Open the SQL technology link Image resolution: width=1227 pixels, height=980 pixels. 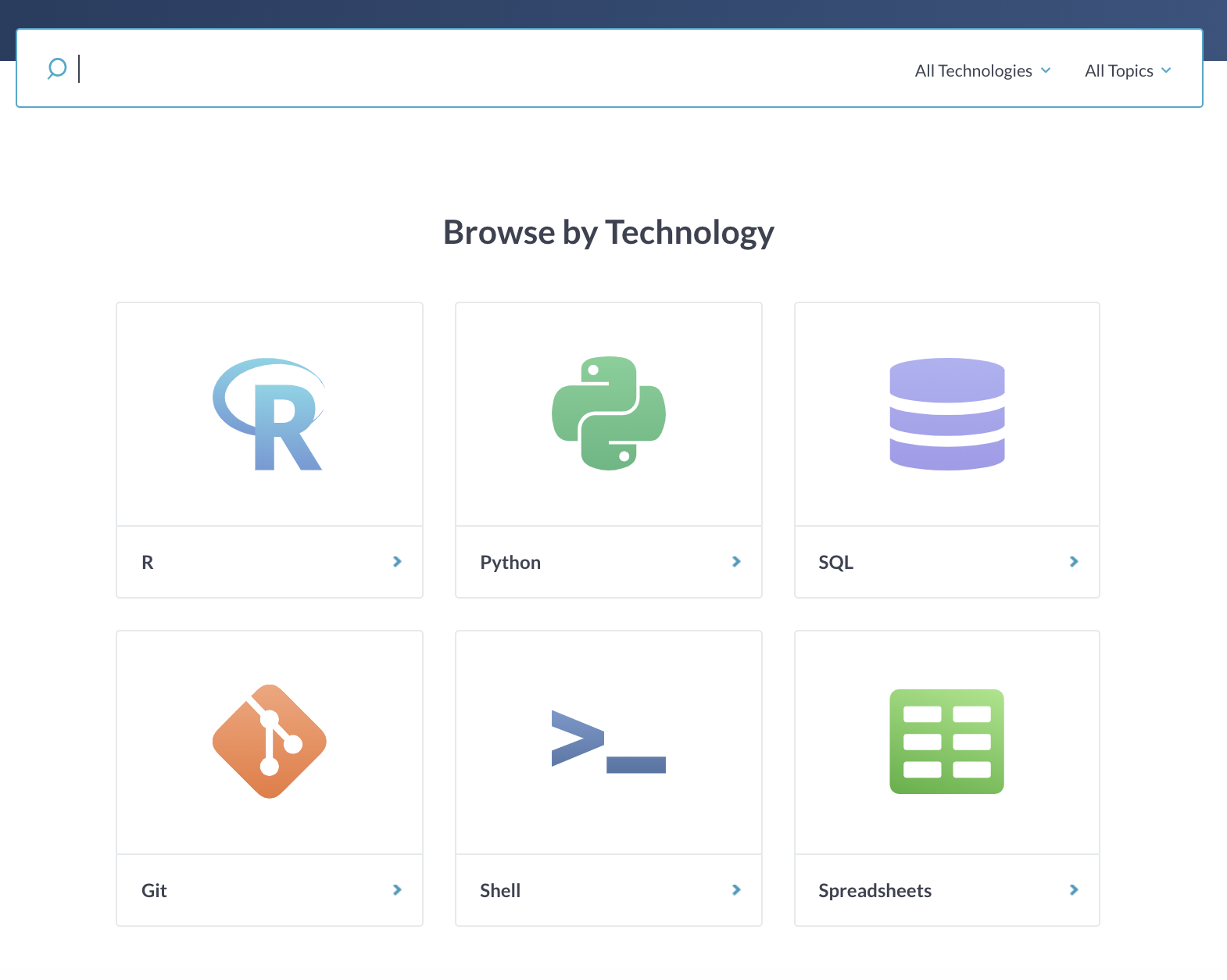pos(947,562)
